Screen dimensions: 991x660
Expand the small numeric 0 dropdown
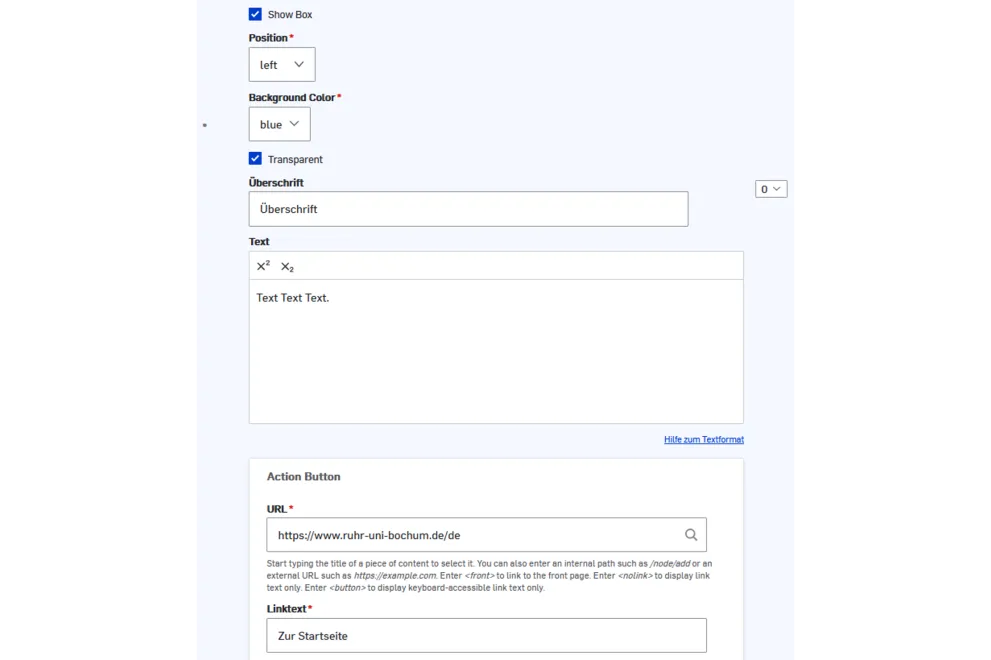click(x=771, y=188)
